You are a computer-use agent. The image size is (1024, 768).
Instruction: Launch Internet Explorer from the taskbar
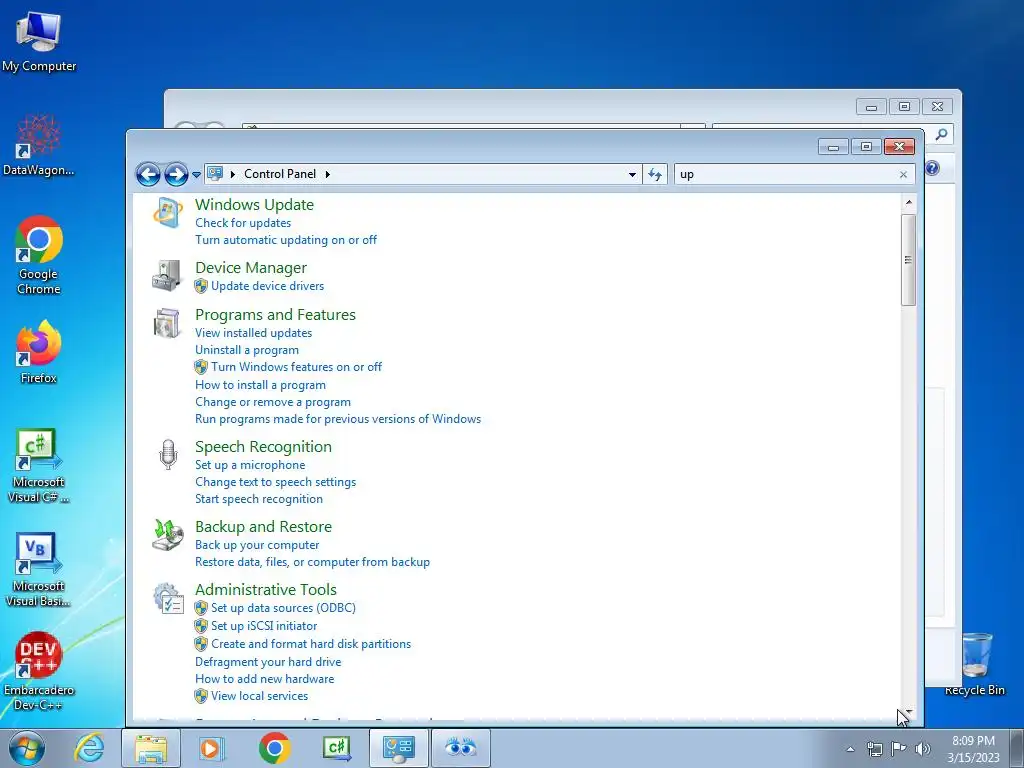pyautogui.click(x=89, y=748)
